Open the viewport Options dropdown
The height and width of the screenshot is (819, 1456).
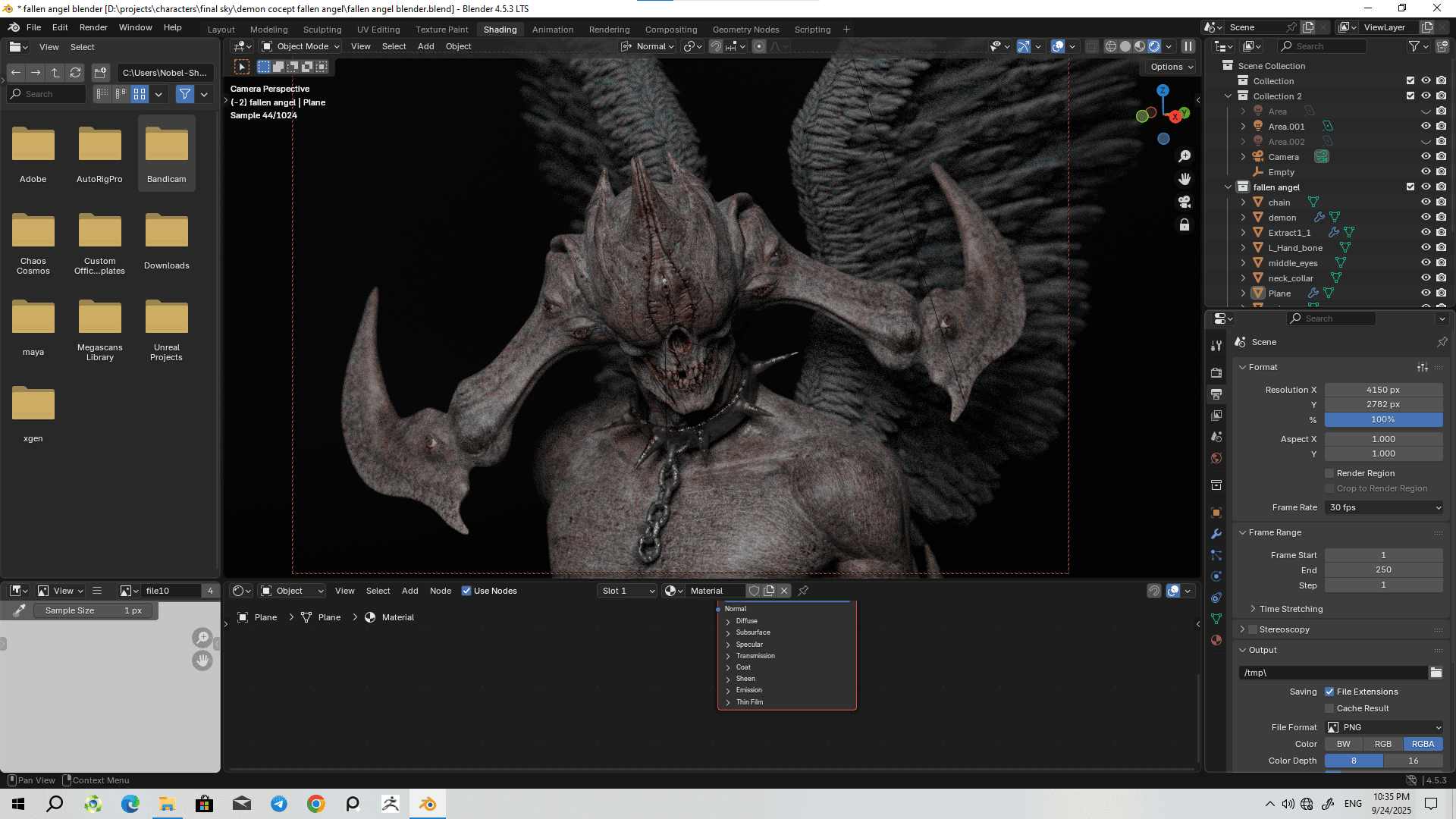[1172, 67]
